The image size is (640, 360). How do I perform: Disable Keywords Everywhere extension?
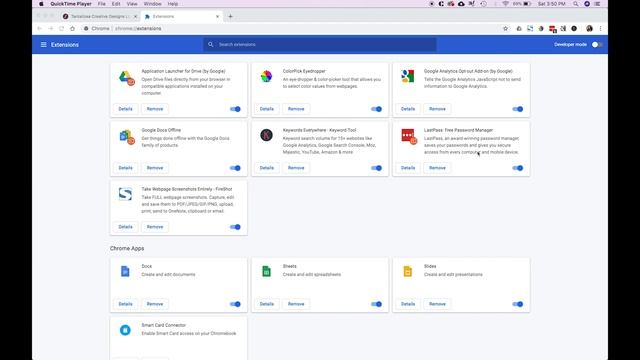tap(376, 168)
